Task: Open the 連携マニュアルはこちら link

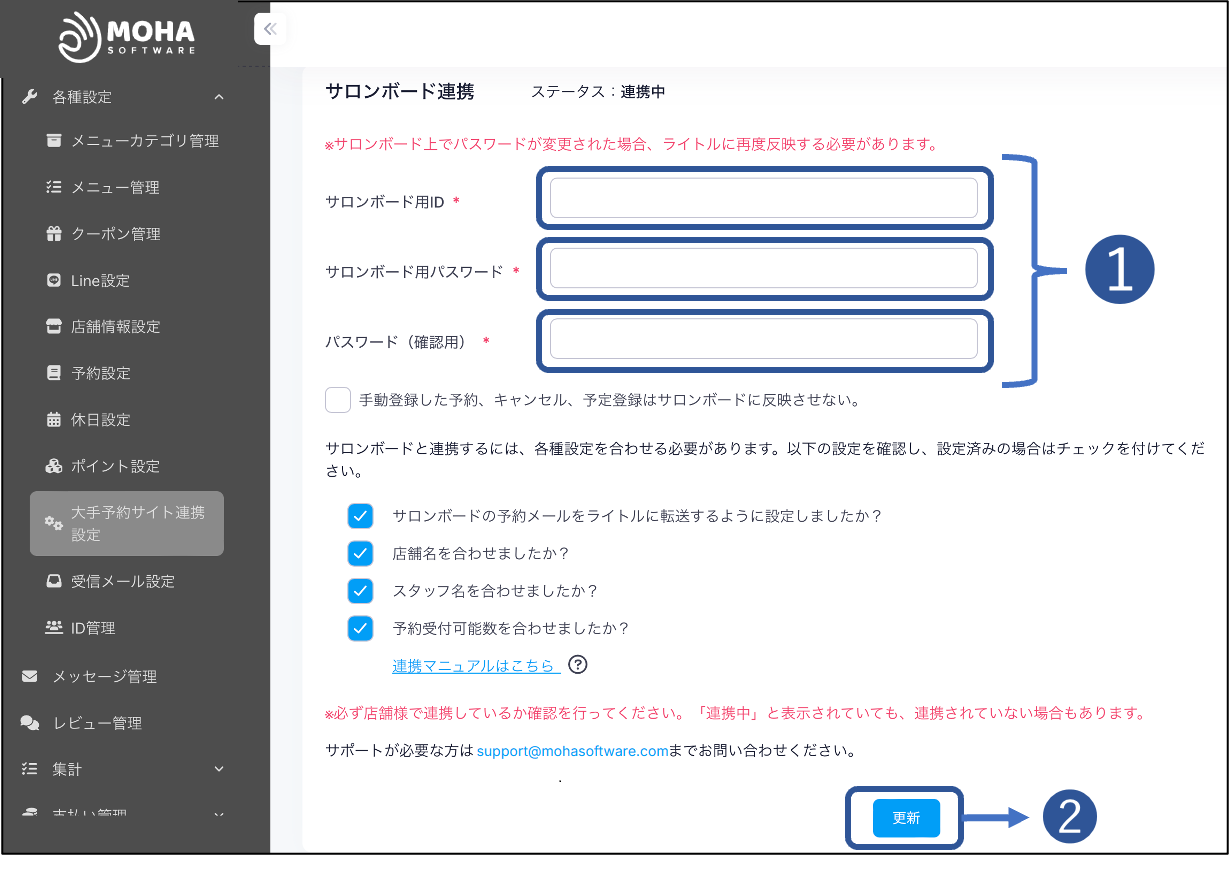Action: click(x=475, y=666)
